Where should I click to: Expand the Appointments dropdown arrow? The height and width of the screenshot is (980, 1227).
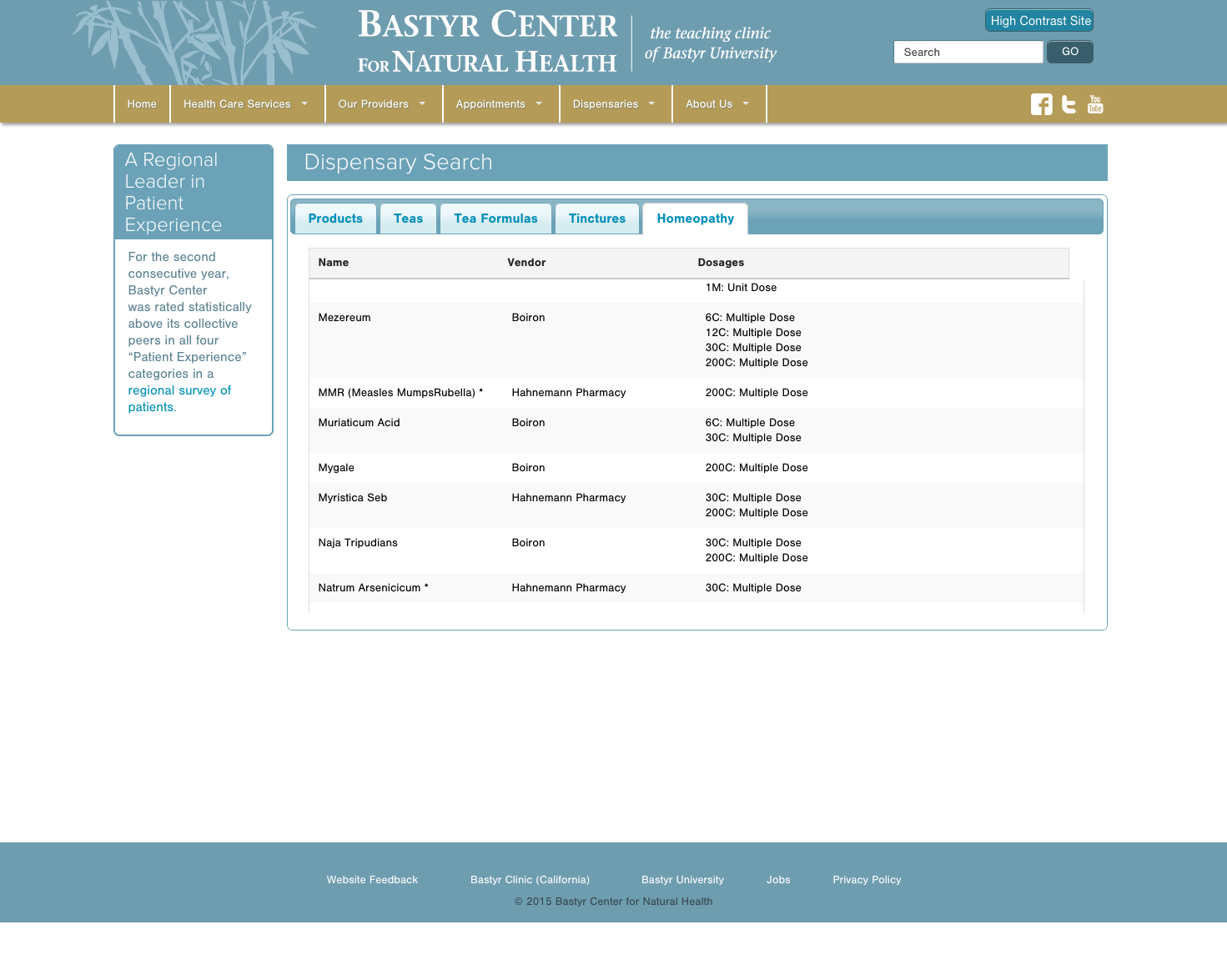pos(539,103)
